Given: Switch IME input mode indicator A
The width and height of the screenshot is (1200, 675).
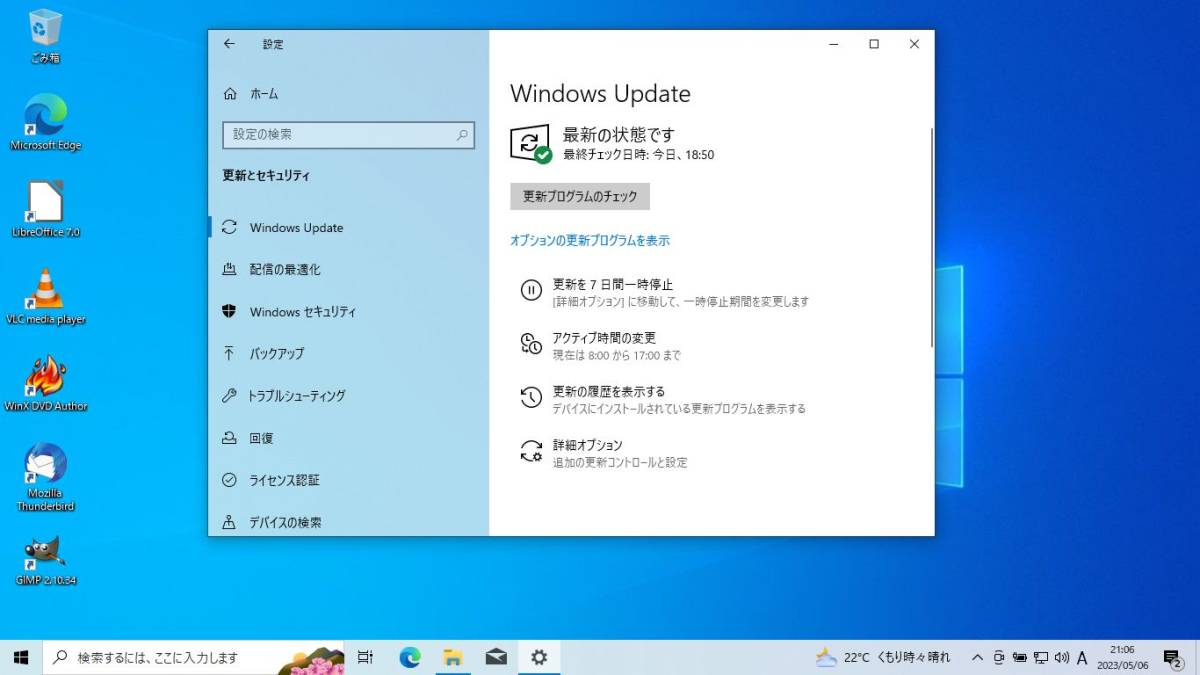Looking at the screenshot, I should click(1082, 657).
